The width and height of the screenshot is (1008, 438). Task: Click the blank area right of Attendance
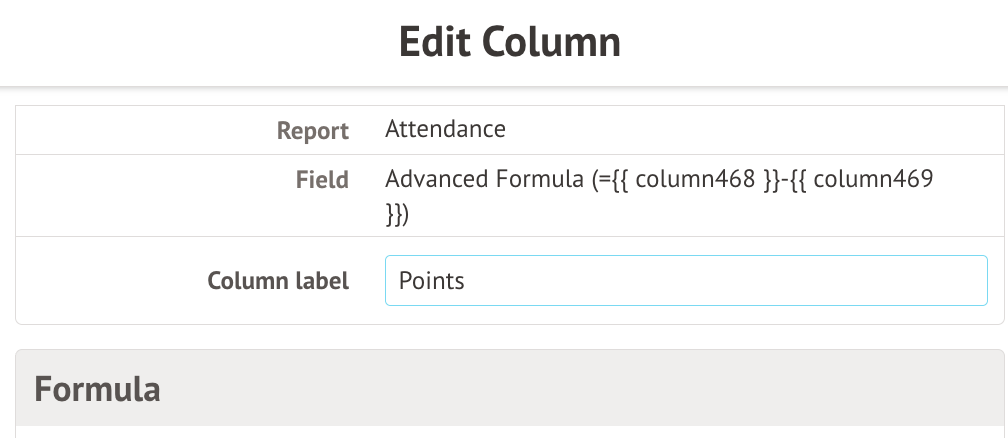(750, 129)
